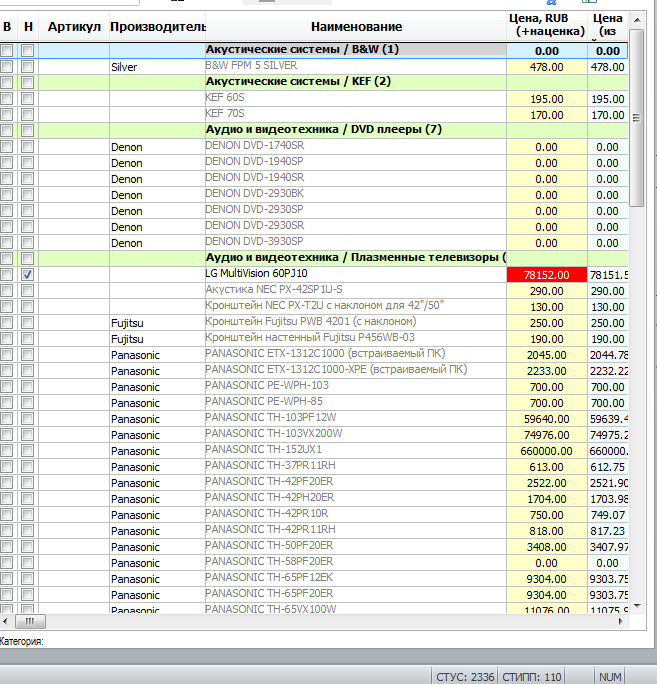Click the vertical scrollbar thumb

tap(637, 118)
